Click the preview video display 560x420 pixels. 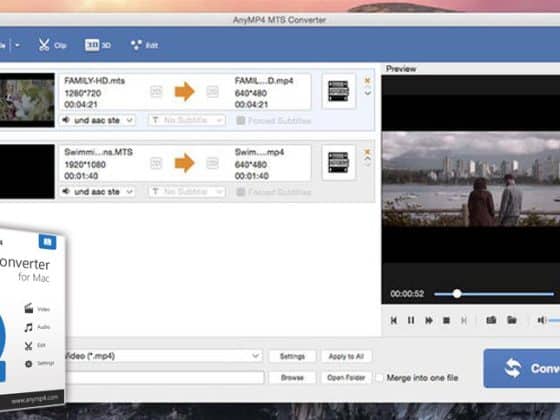pyautogui.click(x=471, y=179)
